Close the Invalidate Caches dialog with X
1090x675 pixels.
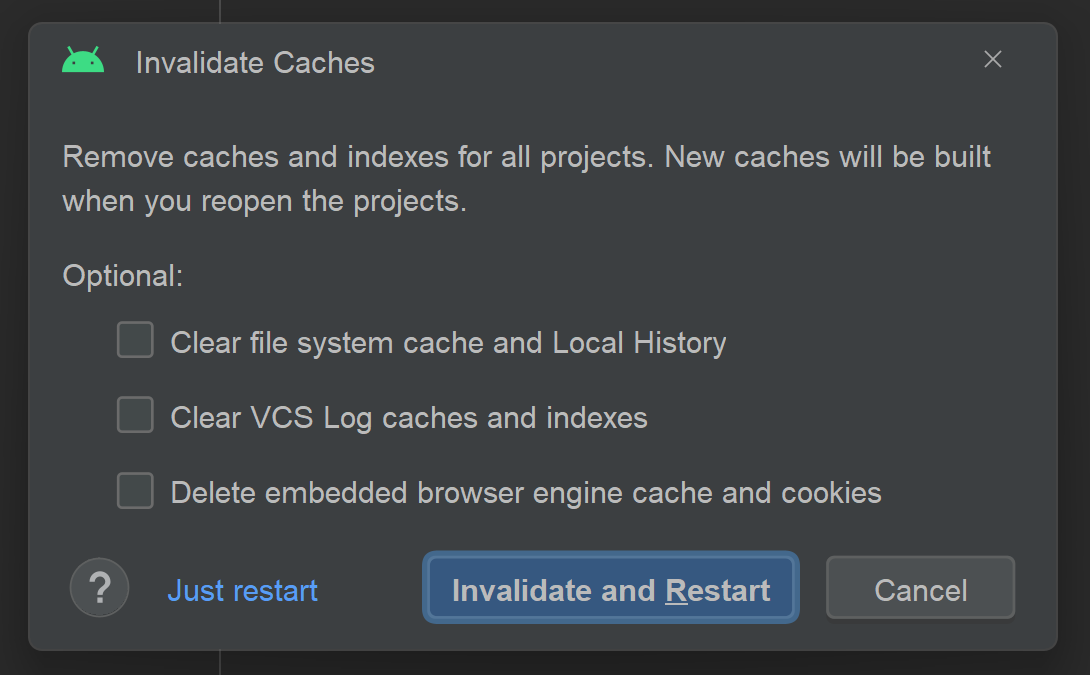(993, 59)
